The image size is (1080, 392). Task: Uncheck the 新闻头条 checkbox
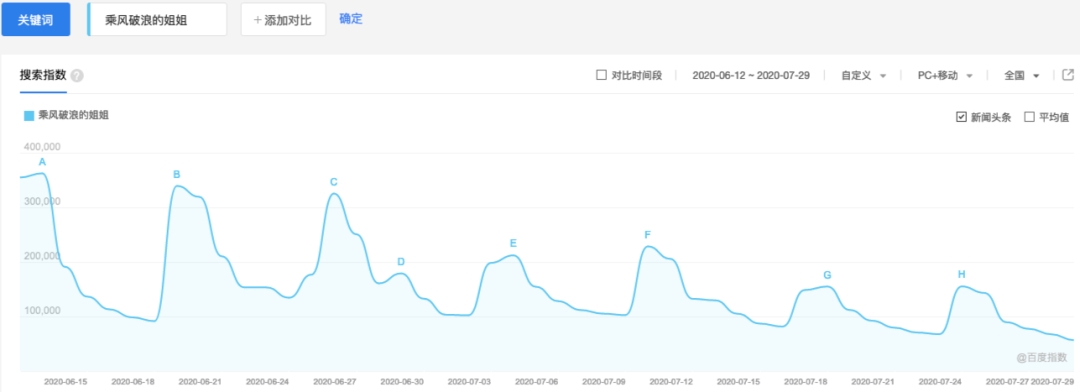(x=962, y=117)
